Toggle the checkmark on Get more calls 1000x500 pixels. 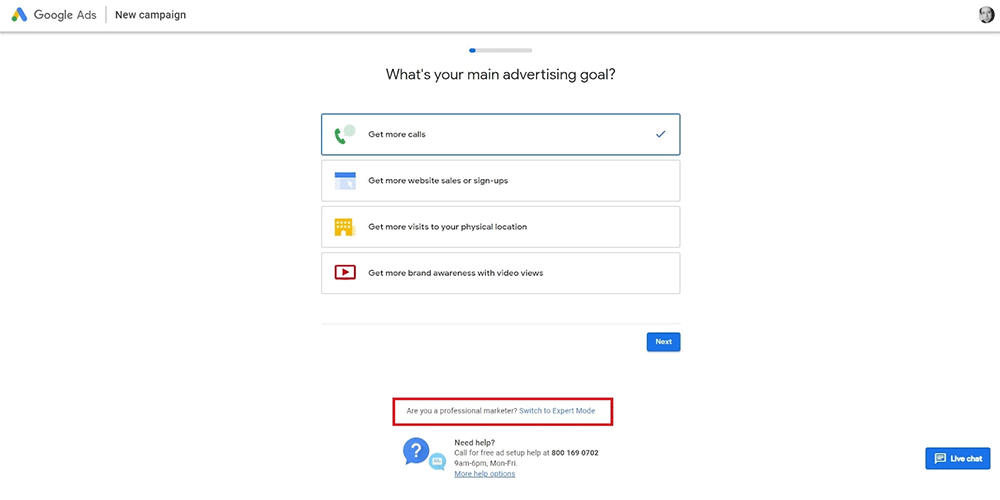click(660, 134)
